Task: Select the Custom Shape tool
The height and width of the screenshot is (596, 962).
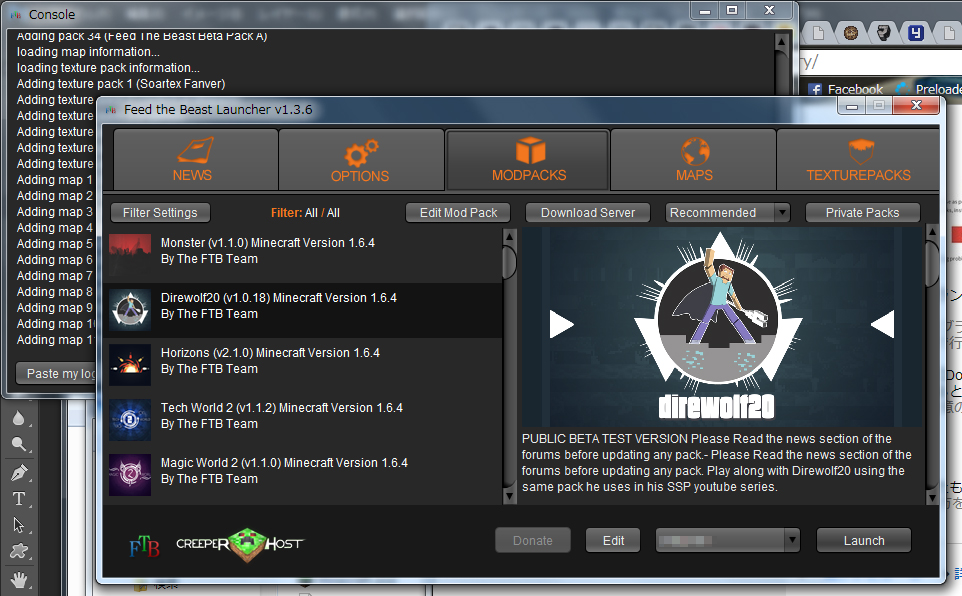Action: [x=18, y=551]
